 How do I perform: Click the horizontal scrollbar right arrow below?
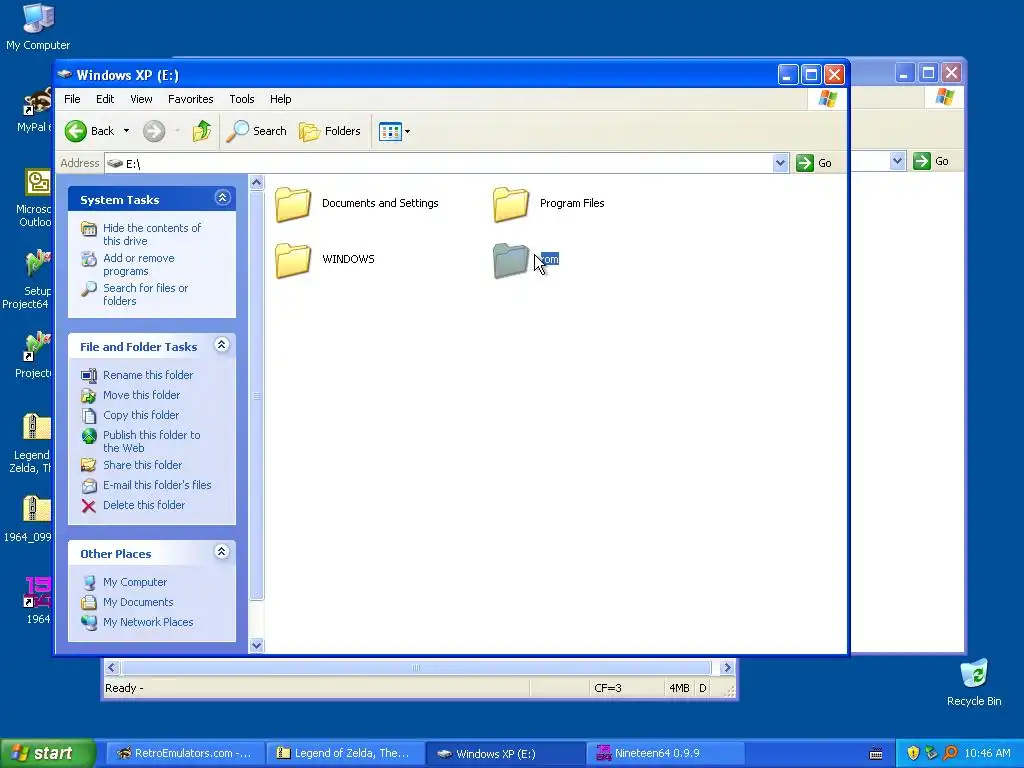726,667
